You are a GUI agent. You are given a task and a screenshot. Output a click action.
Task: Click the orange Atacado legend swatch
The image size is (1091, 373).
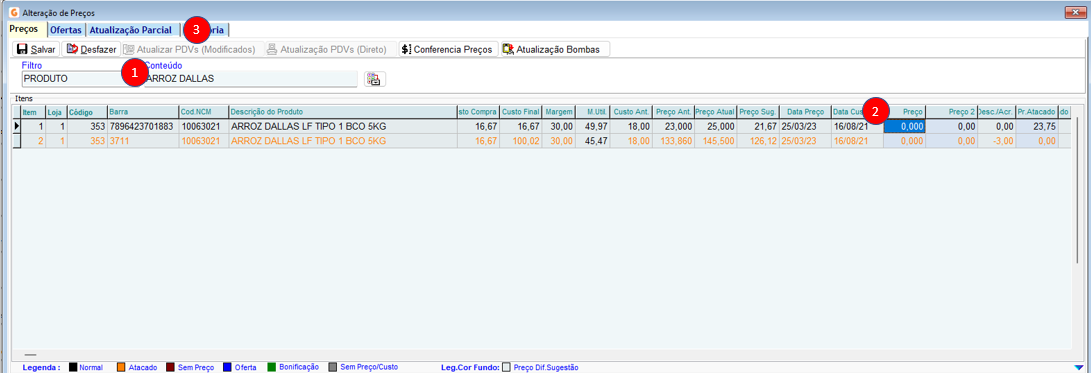tap(120, 367)
